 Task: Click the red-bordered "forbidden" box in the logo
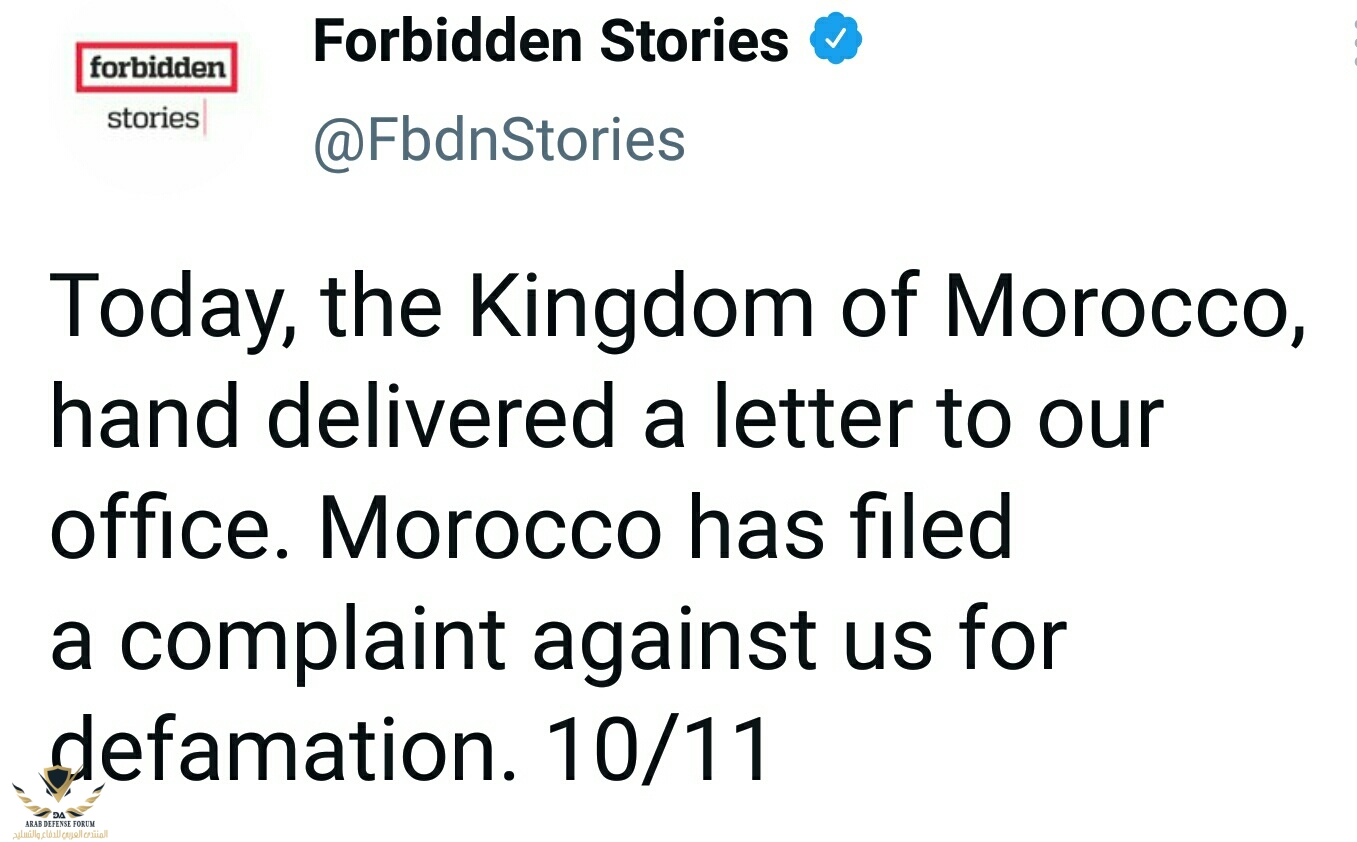coord(156,68)
